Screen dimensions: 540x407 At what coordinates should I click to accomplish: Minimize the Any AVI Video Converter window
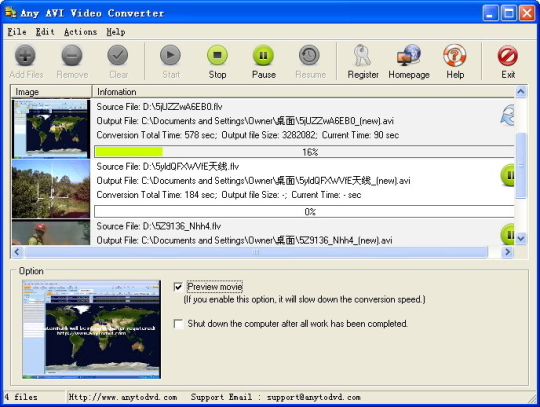(x=490, y=13)
